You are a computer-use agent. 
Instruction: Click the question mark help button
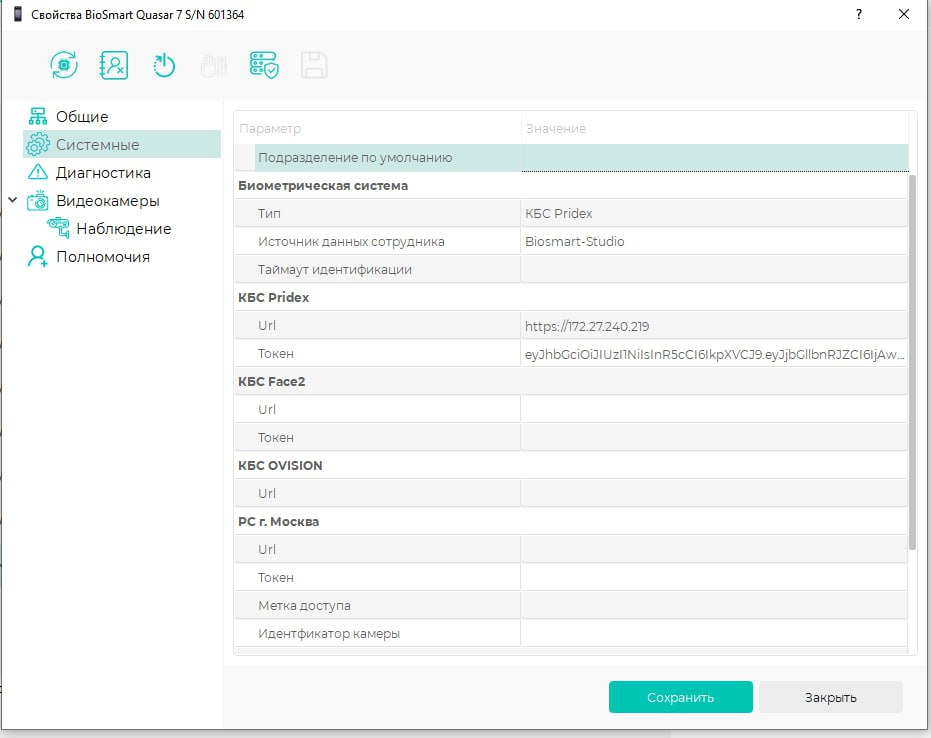coord(859,14)
